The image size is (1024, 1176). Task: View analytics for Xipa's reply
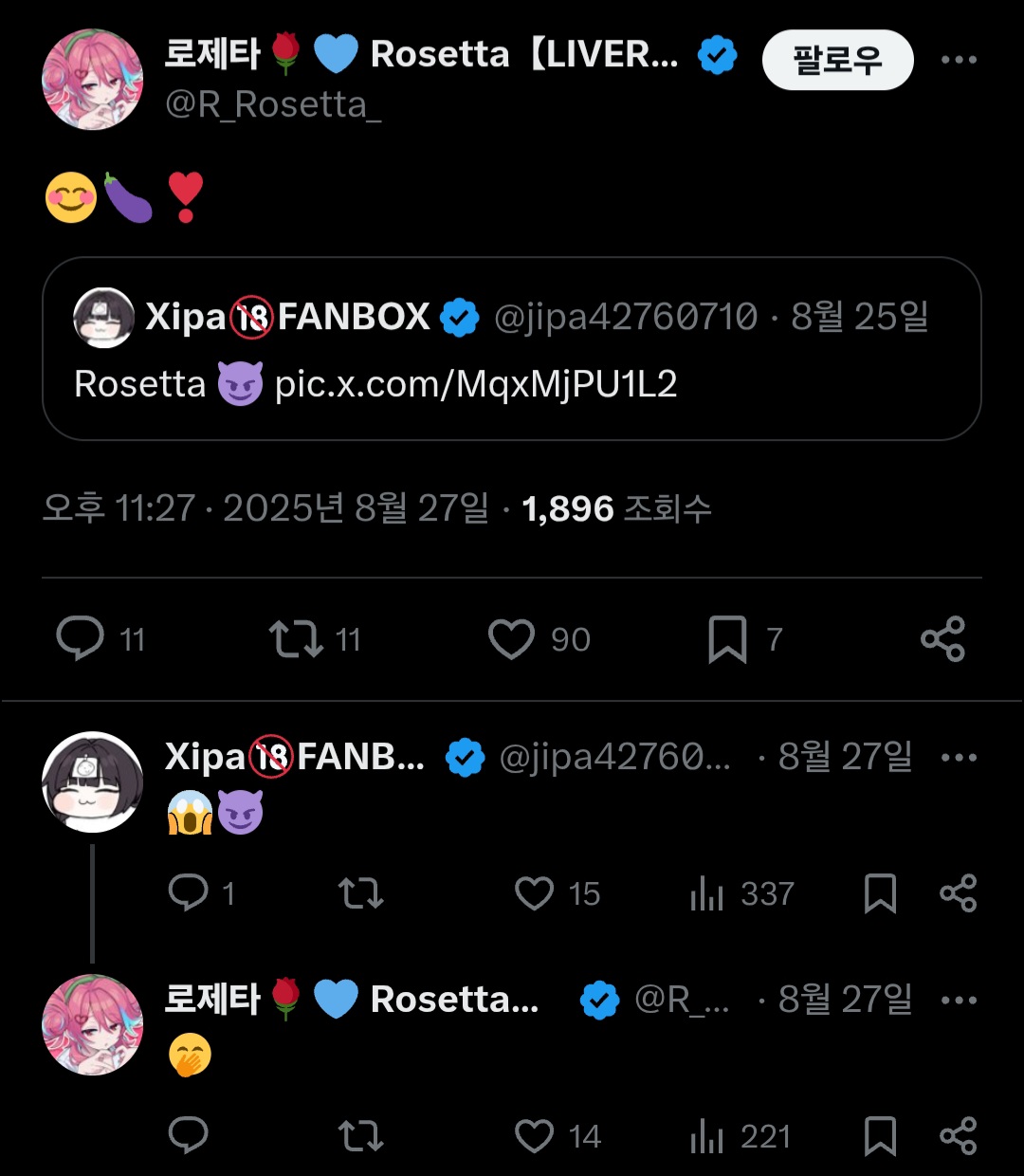(x=707, y=892)
